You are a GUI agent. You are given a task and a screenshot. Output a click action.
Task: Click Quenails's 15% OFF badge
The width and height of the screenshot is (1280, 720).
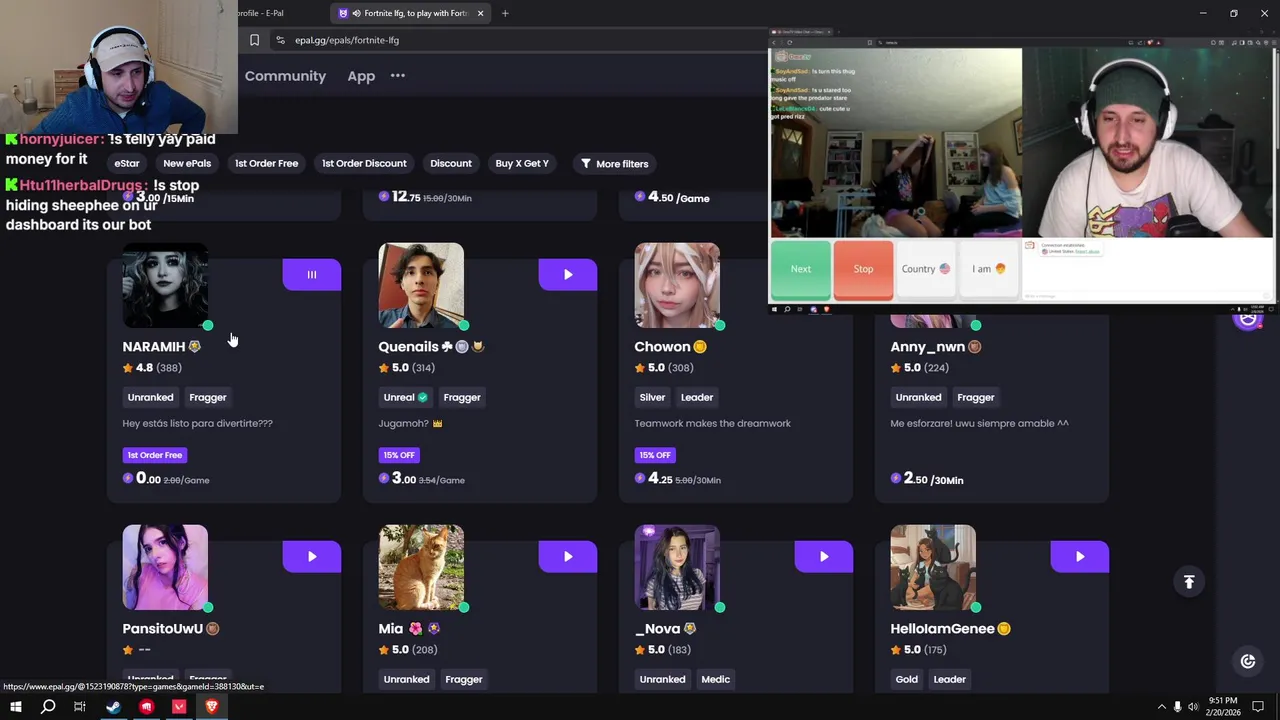pyautogui.click(x=398, y=455)
